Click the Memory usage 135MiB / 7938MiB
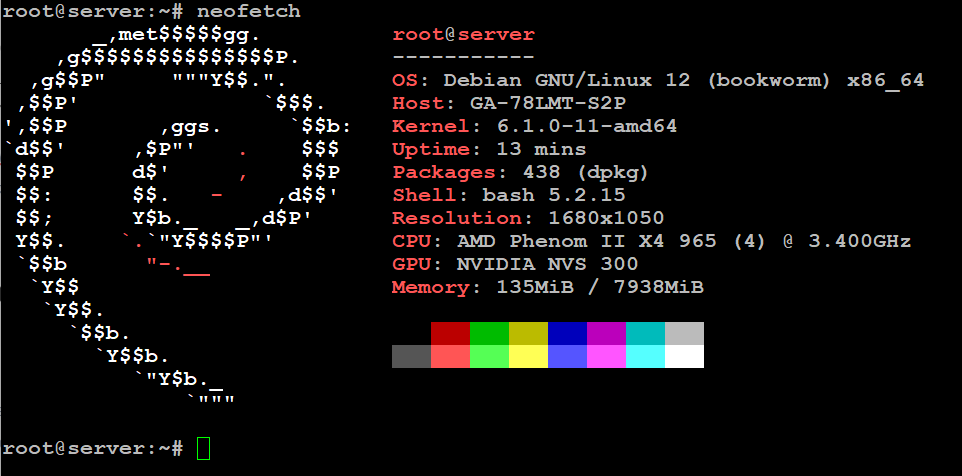 coord(600,287)
